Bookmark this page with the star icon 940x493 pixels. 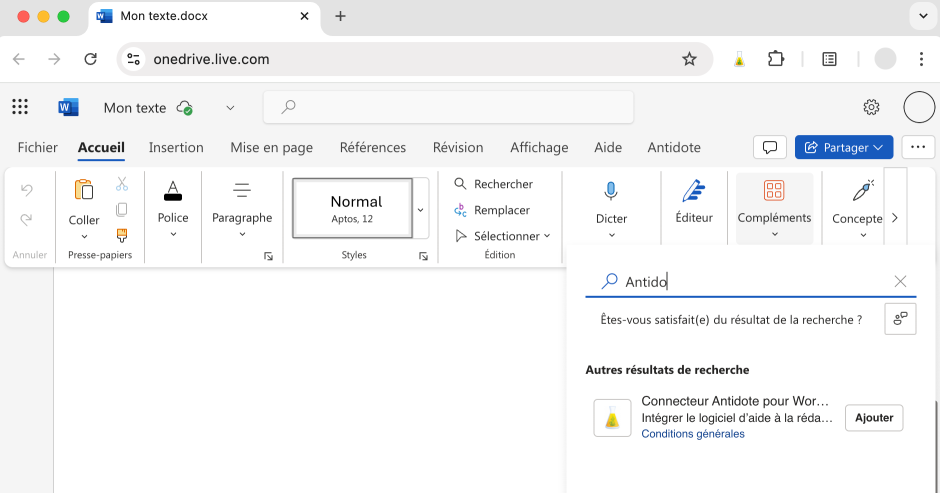pos(689,59)
